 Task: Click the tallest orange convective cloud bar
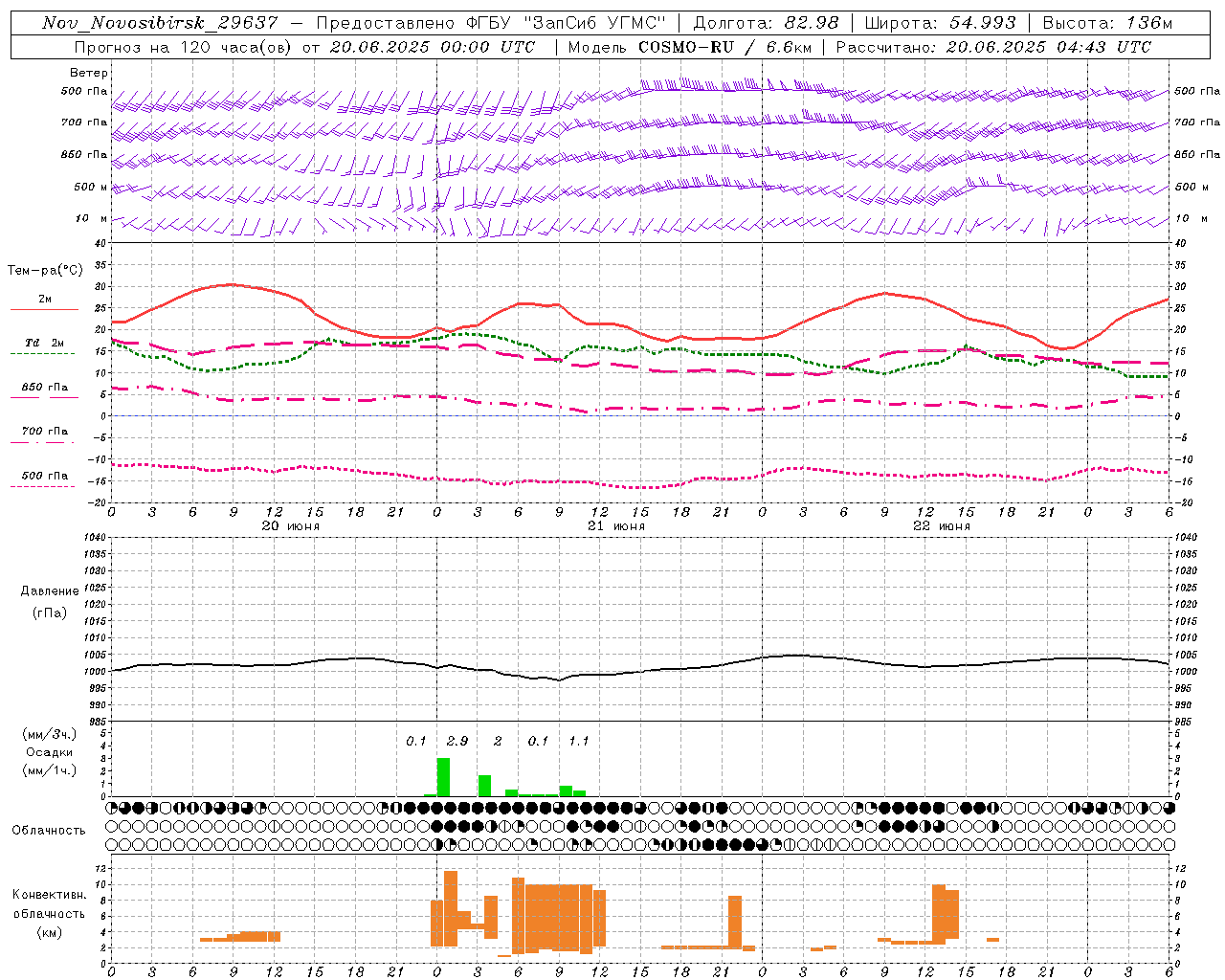click(451, 909)
